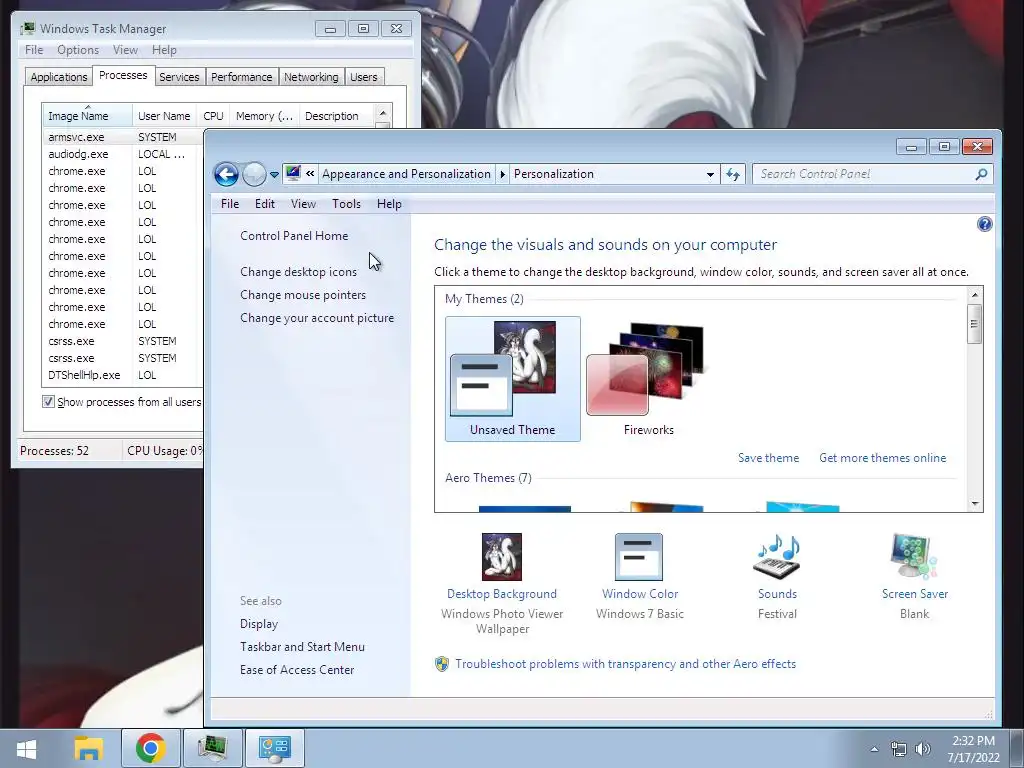Click the themes list scrollbar thumb
The image size is (1024, 768).
click(975, 324)
